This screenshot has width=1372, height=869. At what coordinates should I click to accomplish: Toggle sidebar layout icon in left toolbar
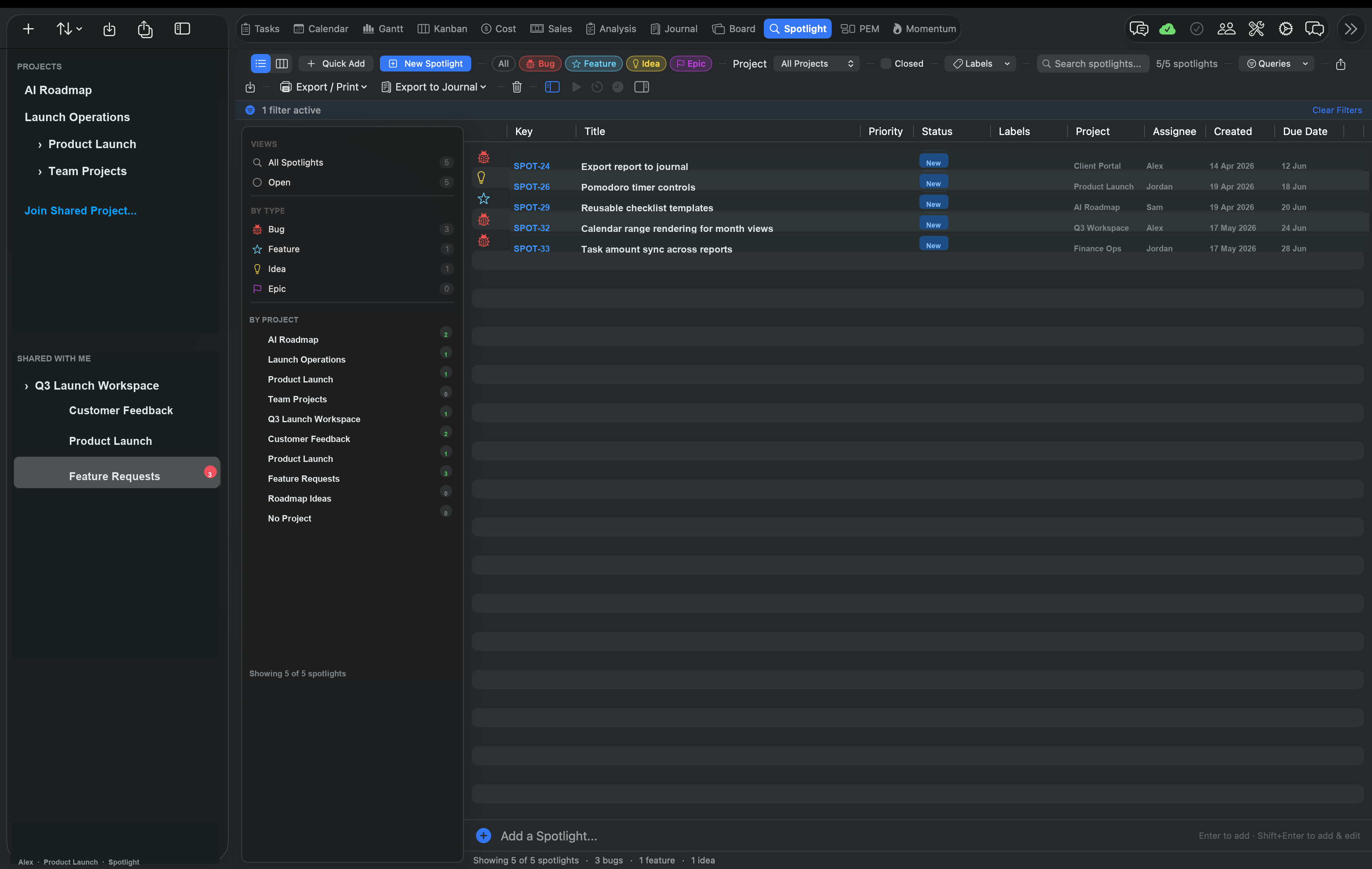[x=182, y=29]
